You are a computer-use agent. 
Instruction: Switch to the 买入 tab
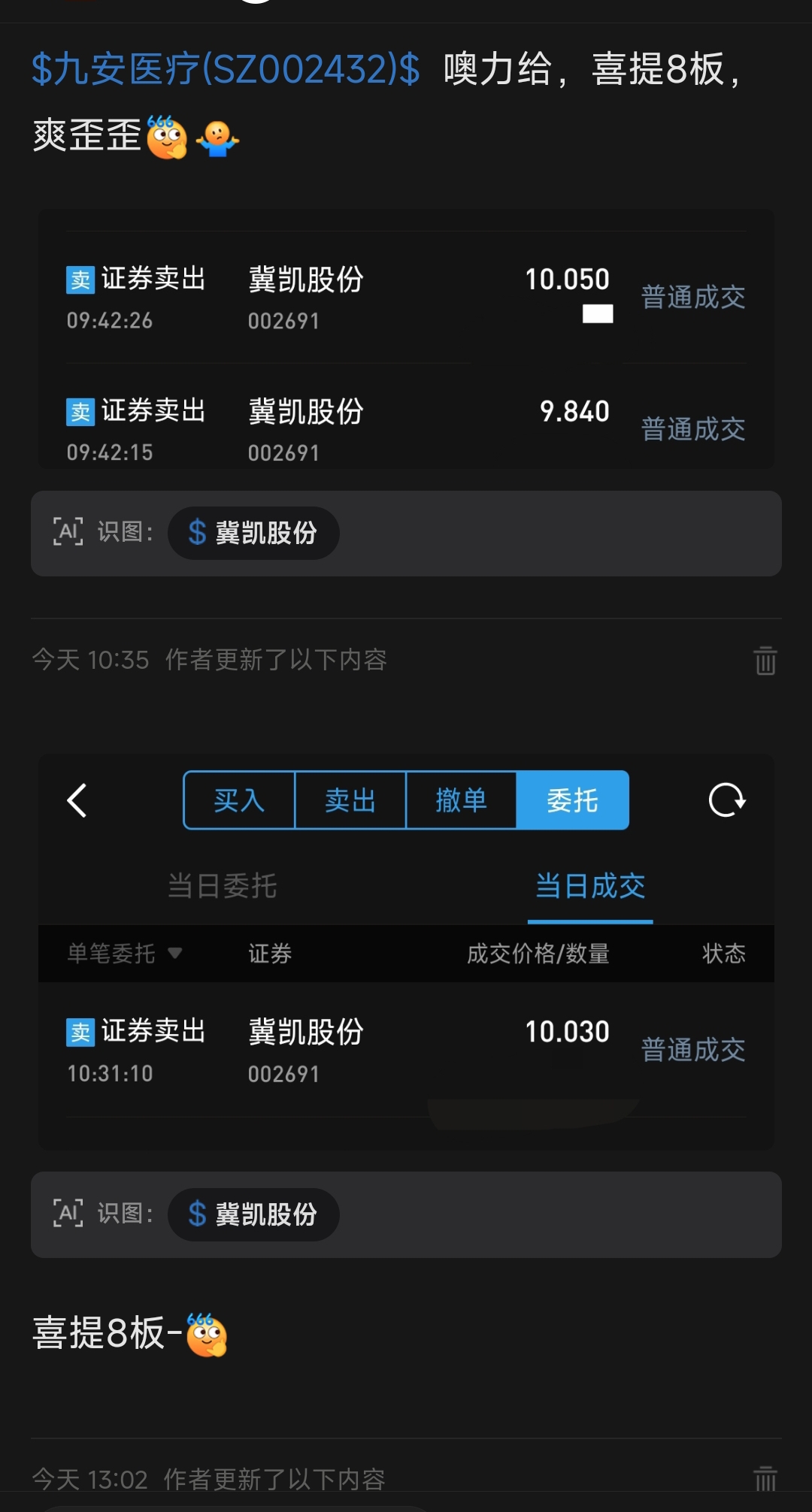[x=239, y=800]
